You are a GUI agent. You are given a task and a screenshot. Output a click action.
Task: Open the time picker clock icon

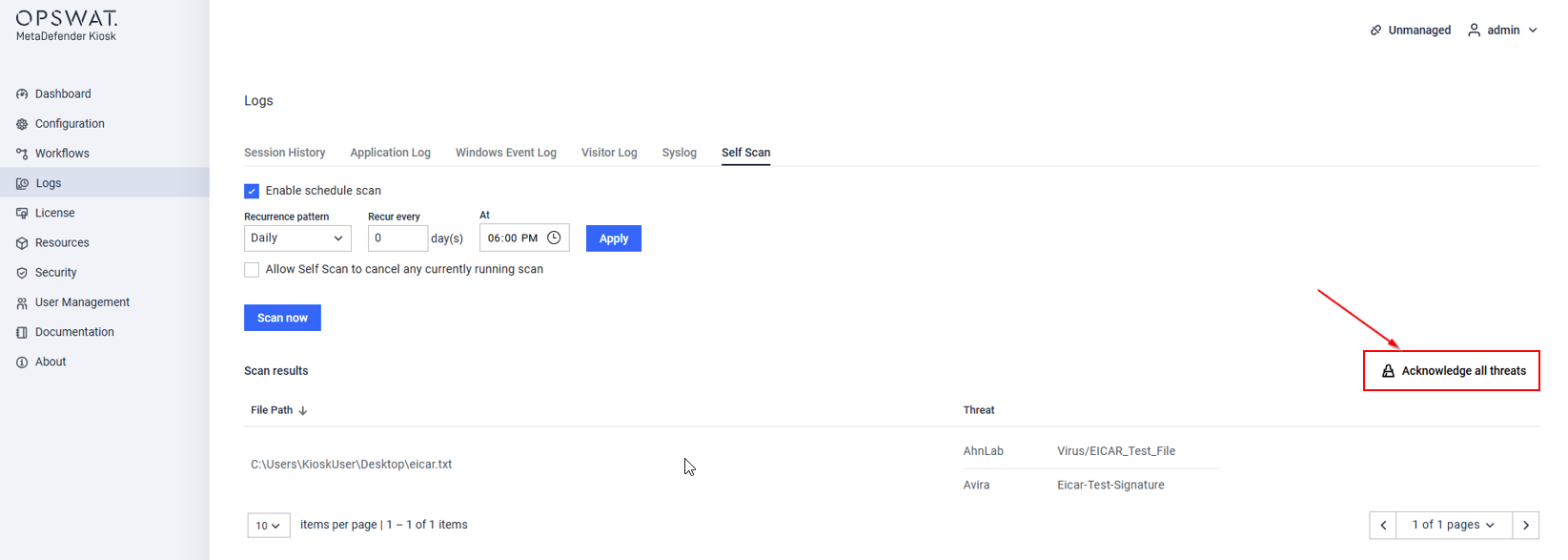click(554, 238)
